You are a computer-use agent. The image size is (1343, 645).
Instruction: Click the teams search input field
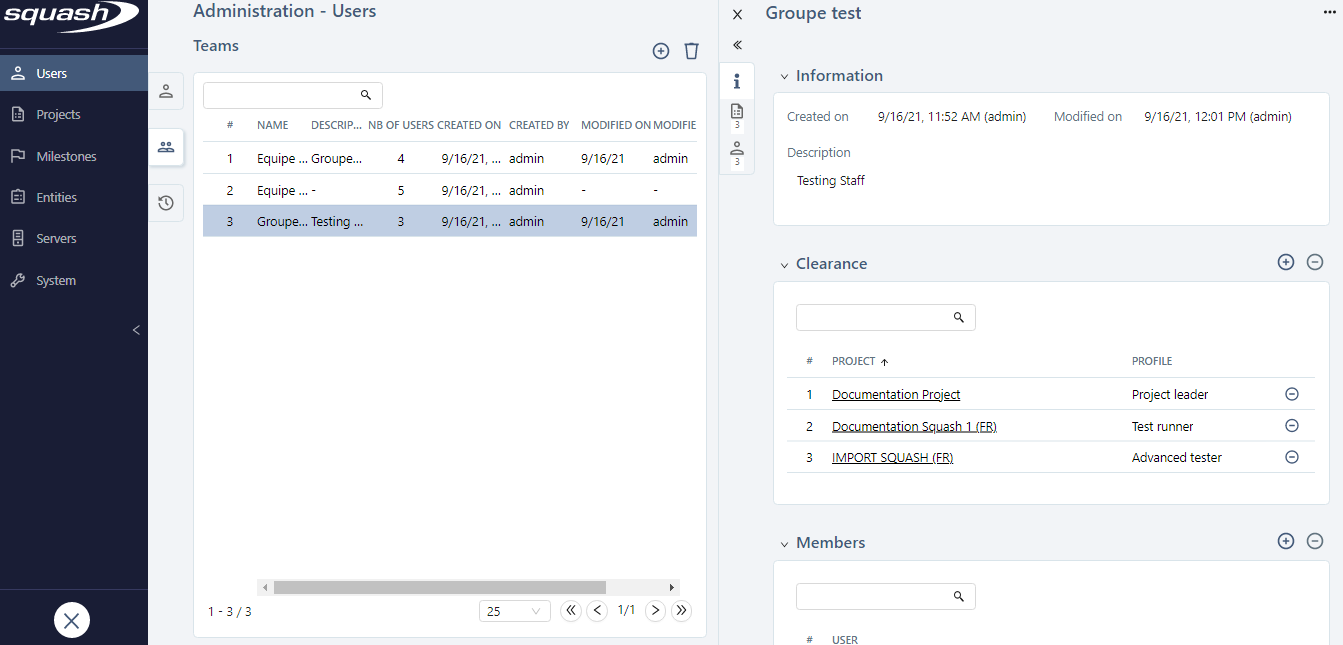282,95
